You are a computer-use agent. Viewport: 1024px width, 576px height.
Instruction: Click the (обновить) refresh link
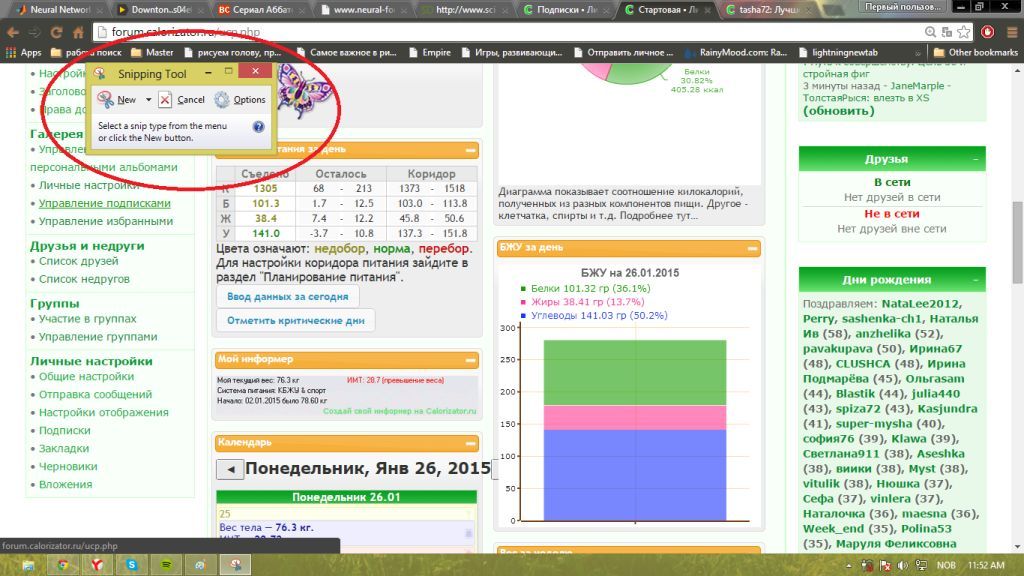click(x=839, y=111)
